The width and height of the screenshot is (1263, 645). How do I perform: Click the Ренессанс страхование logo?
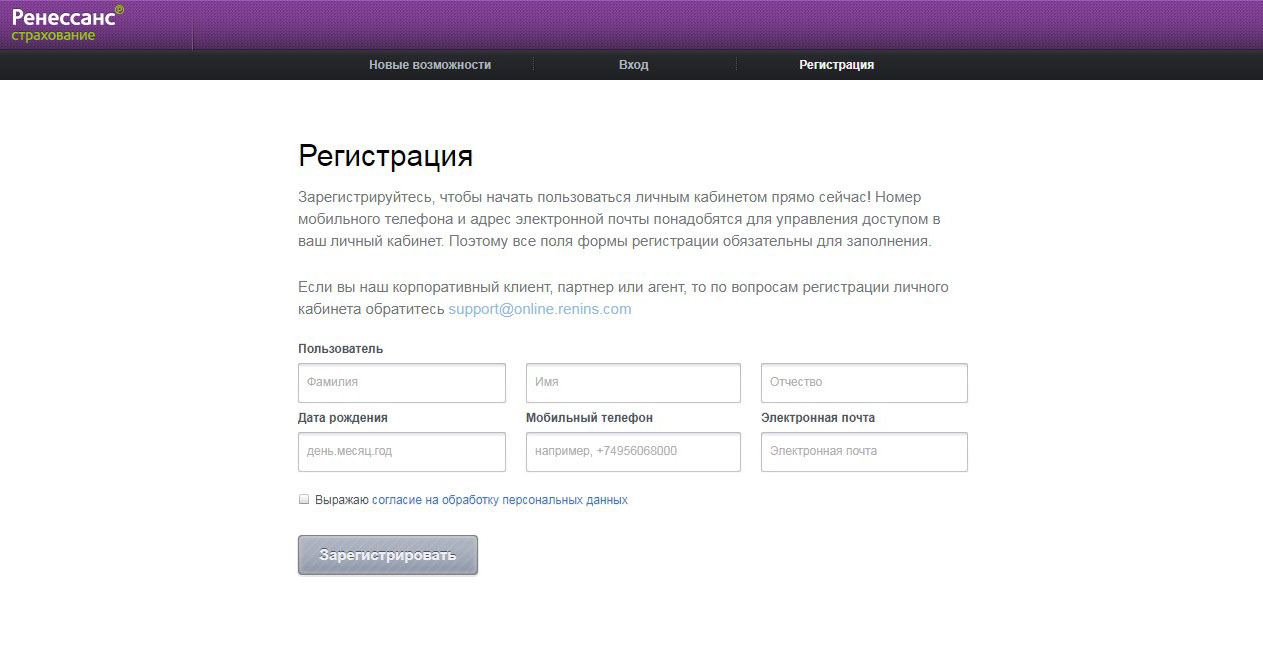point(67,24)
